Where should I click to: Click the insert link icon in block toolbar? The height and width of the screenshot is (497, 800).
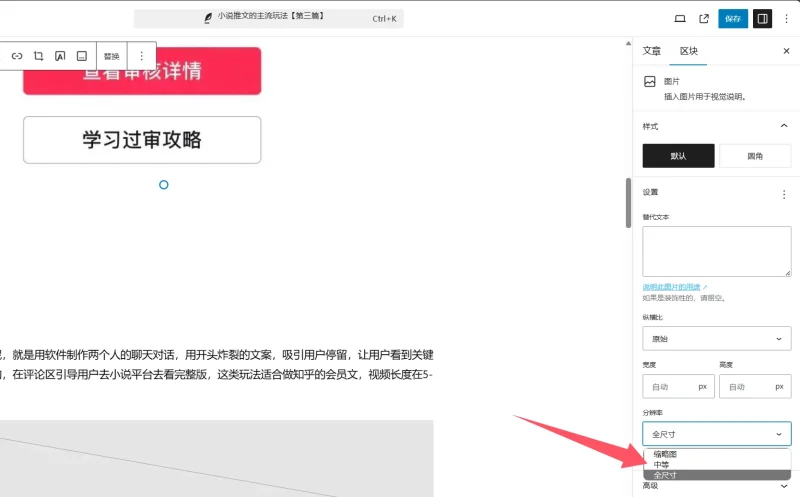pos(17,56)
